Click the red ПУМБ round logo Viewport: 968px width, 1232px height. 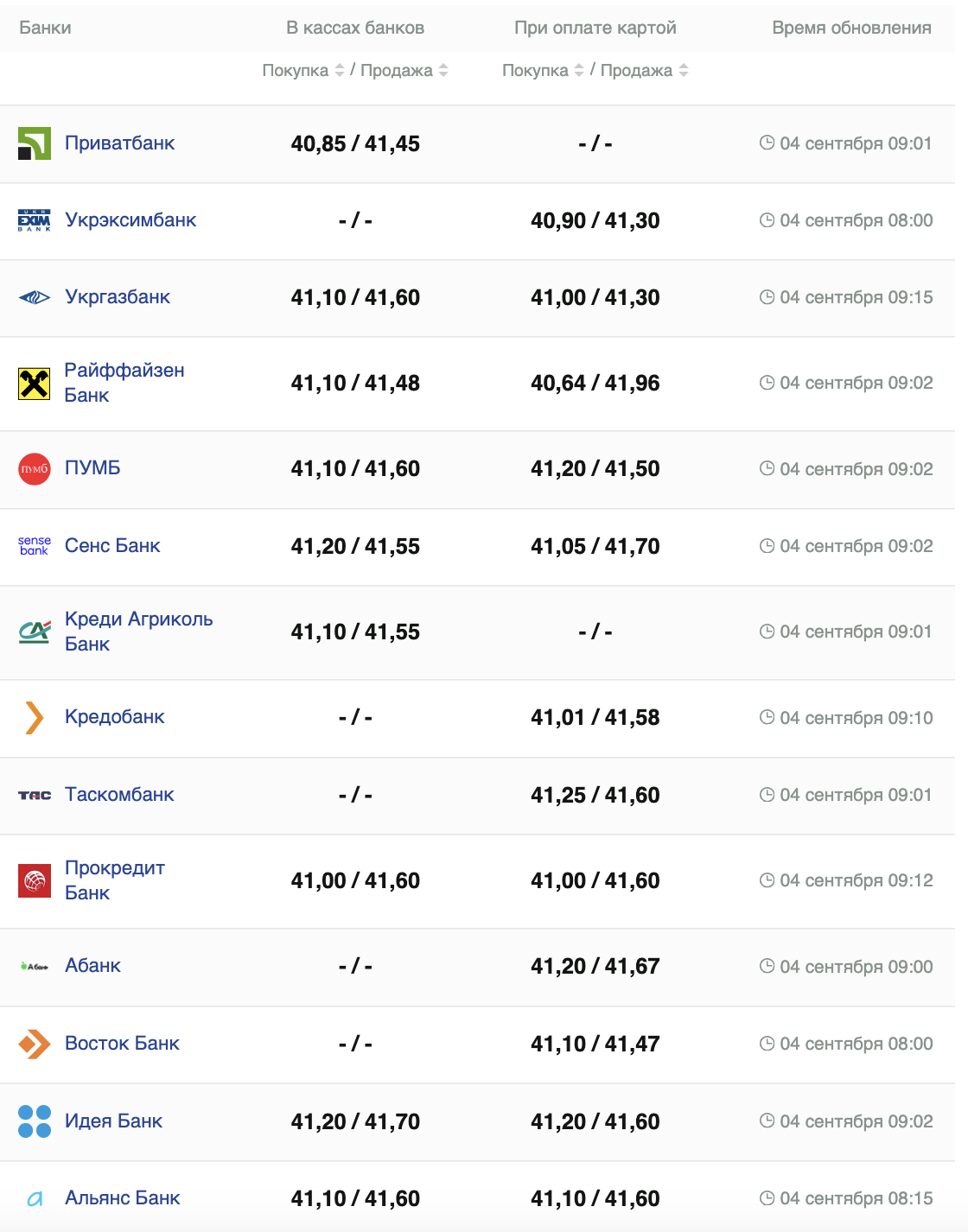click(35, 469)
